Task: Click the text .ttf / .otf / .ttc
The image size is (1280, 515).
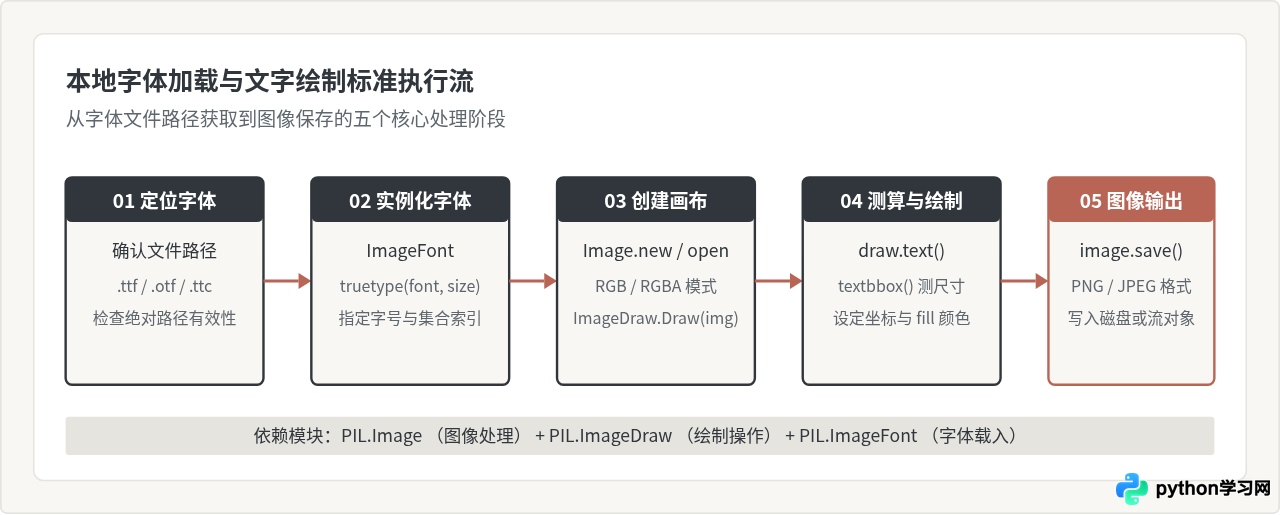Action: point(165,286)
